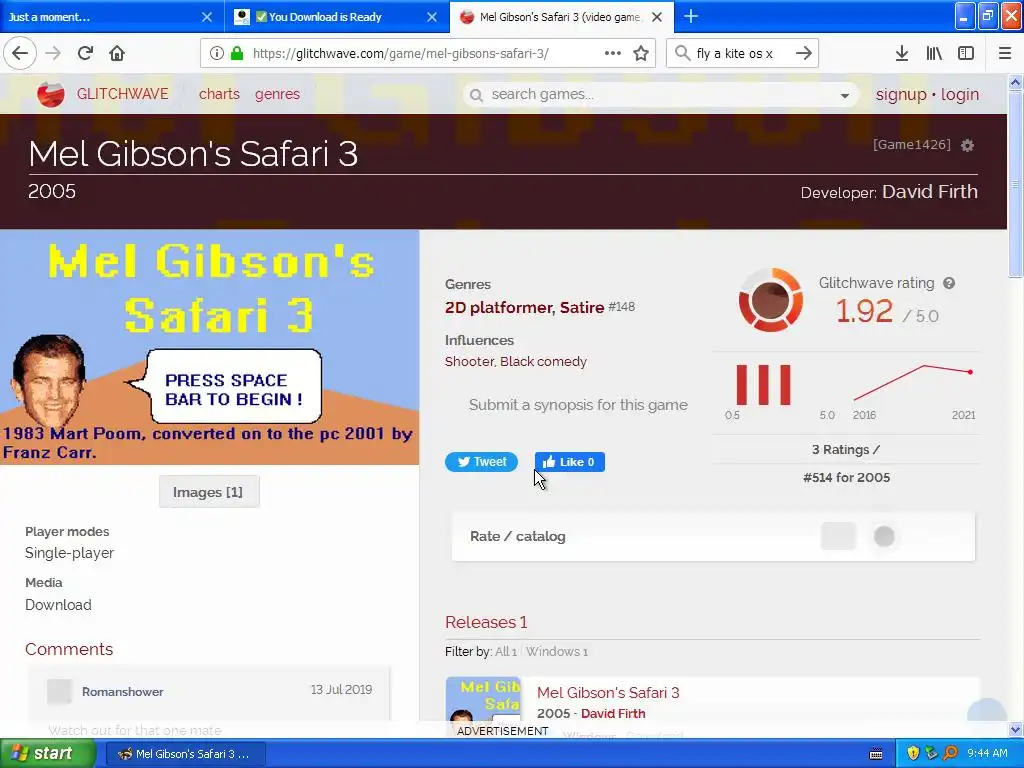Filter releases by Windows

[556, 652]
